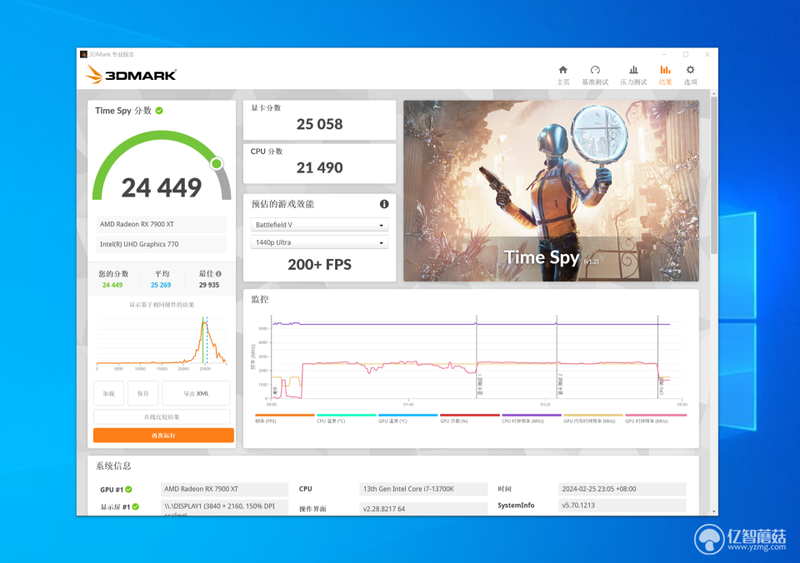Toggle the GPU temperature legend item
This screenshot has height=563, width=800.
(x=408, y=418)
